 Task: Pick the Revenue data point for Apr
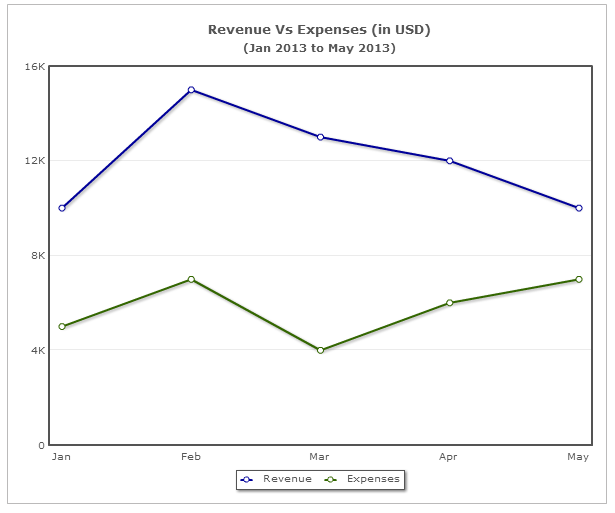click(x=449, y=161)
